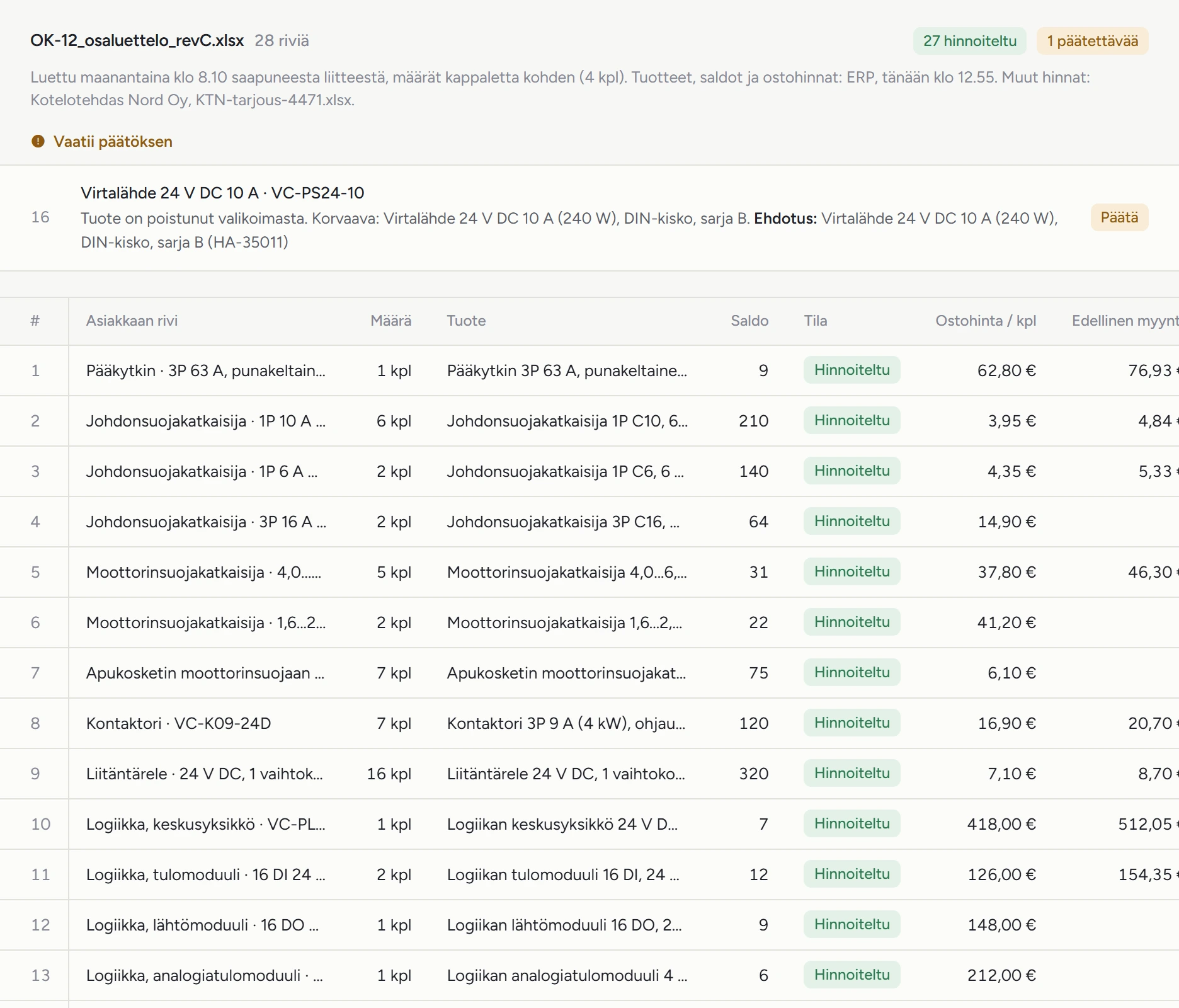Click Hinnoiteltu status on Kontaktori VC-K09-24D row
The width and height of the screenshot is (1179, 1008).
tap(851, 723)
